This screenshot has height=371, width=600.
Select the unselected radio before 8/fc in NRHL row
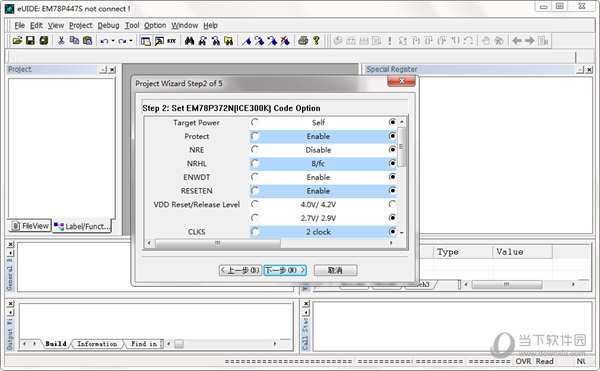tap(255, 163)
